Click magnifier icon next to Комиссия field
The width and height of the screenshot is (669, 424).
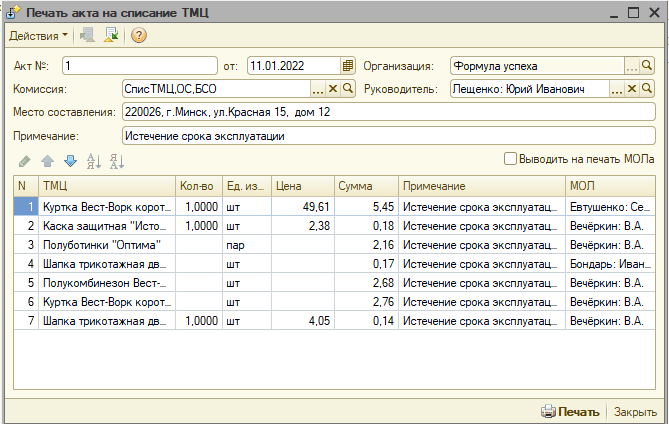[x=348, y=89]
